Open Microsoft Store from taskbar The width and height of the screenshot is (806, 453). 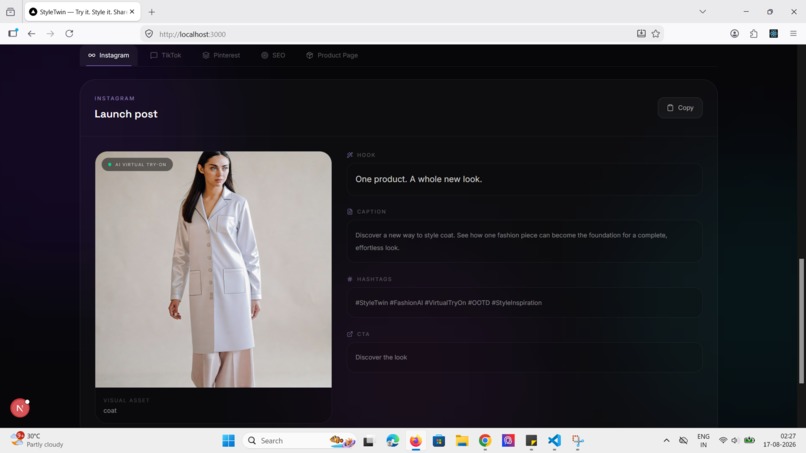tap(438, 440)
